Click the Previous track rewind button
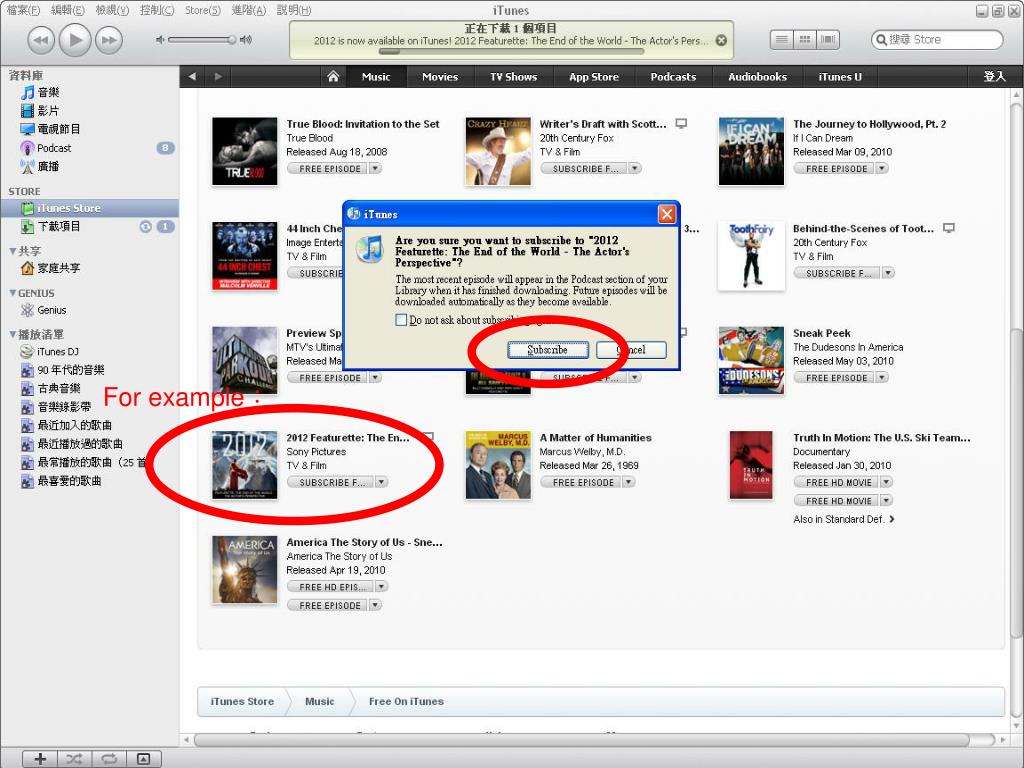The width and height of the screenshot is (1024, 768). coord(40,40)
